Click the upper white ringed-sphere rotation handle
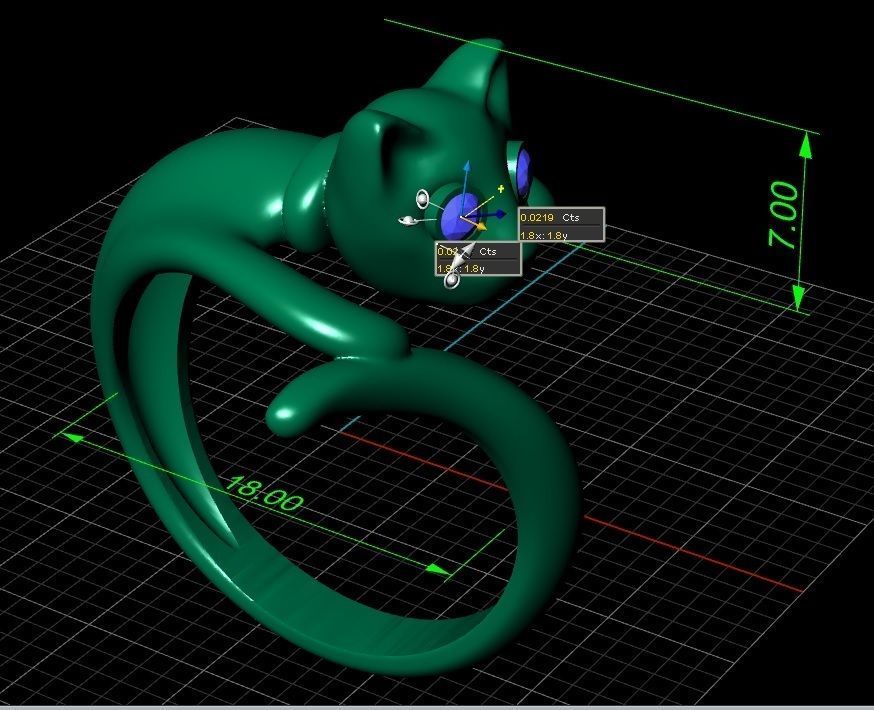The height and width of the screenshot is (710, 874). click(422, 198)
